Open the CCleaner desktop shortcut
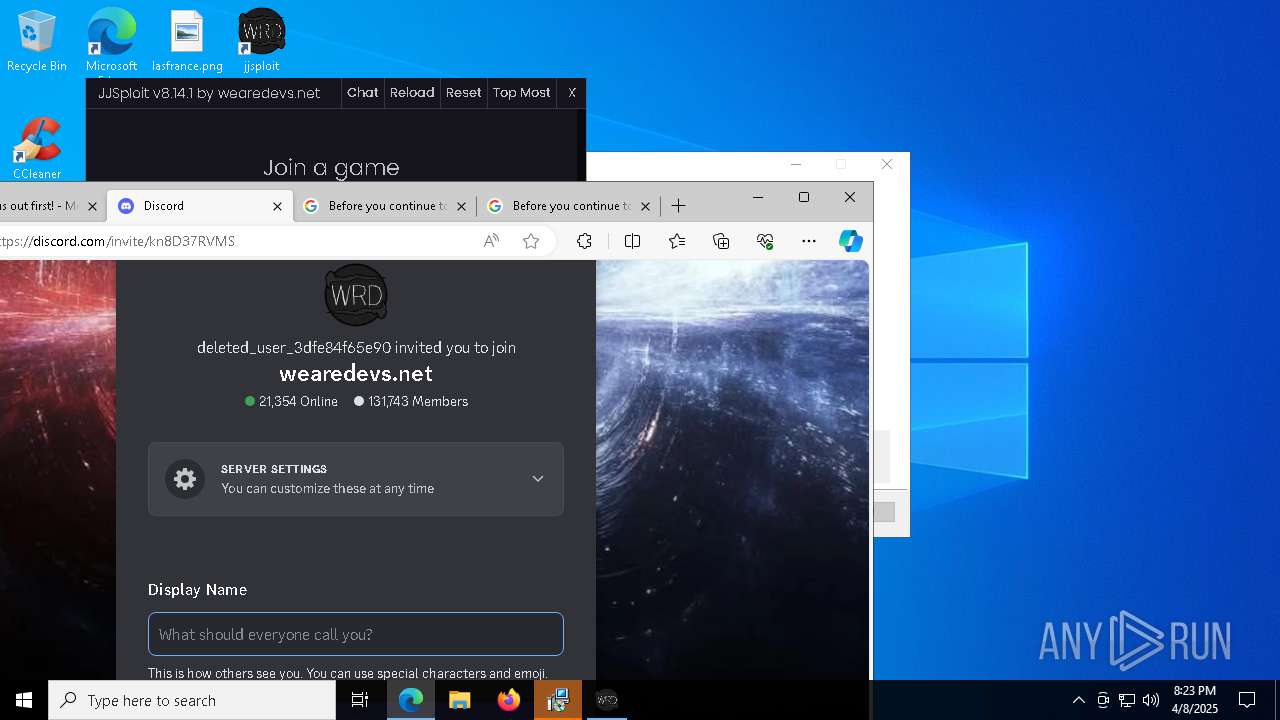Screen dimensions: 1280x720 coord(37,148)
